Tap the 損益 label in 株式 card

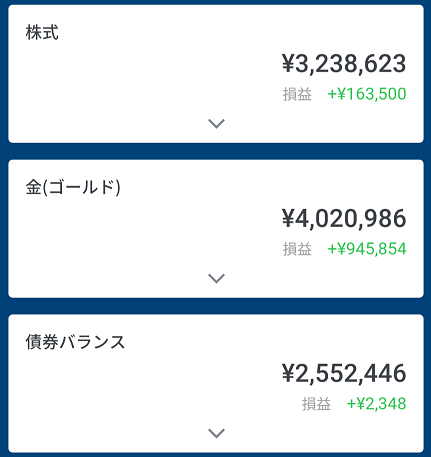tap(297, 94)
